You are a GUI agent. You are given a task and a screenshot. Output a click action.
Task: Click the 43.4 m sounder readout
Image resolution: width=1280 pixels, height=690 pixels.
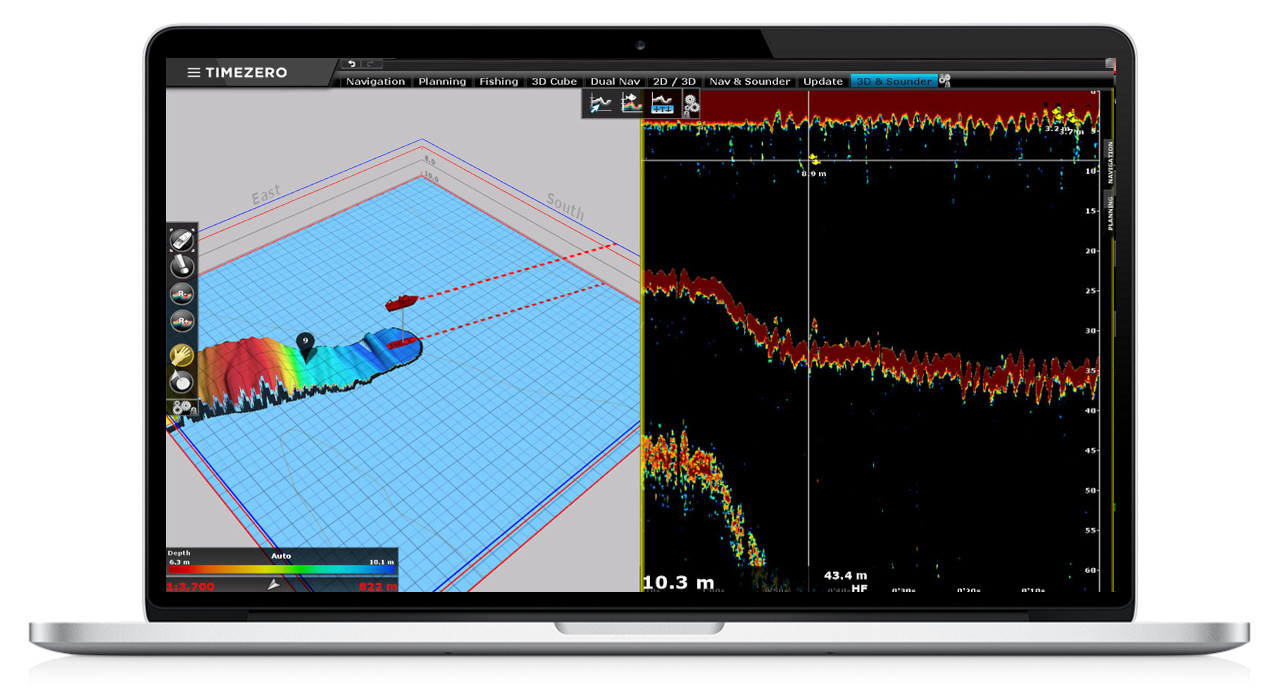pos(845,575)
